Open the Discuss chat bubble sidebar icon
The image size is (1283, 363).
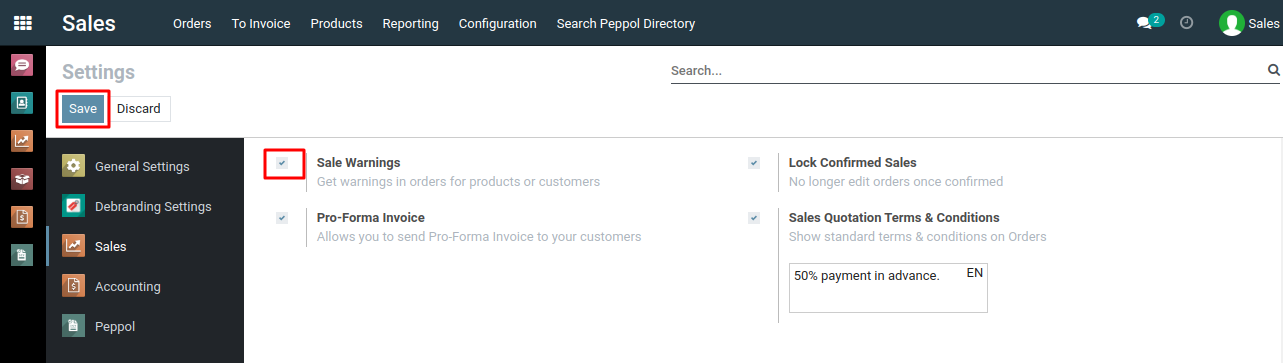pos(22,65)
